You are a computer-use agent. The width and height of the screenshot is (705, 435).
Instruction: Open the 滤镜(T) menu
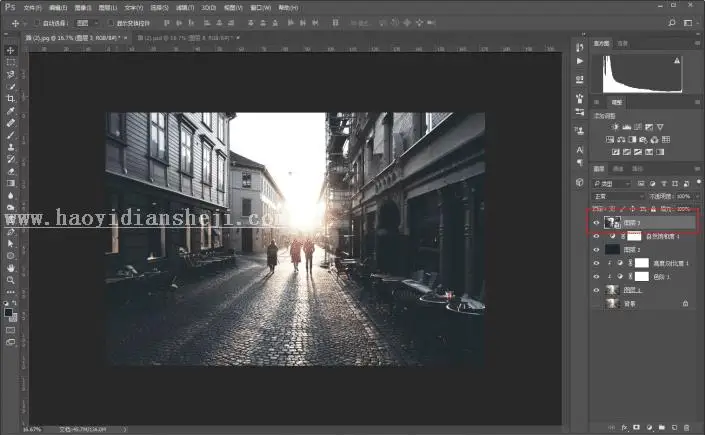click(x=185, y=8)
